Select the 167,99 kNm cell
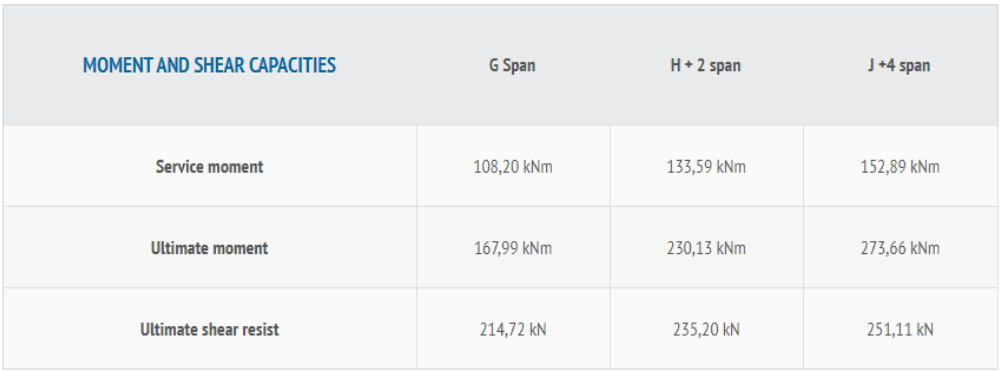 (x=513, y=248)
